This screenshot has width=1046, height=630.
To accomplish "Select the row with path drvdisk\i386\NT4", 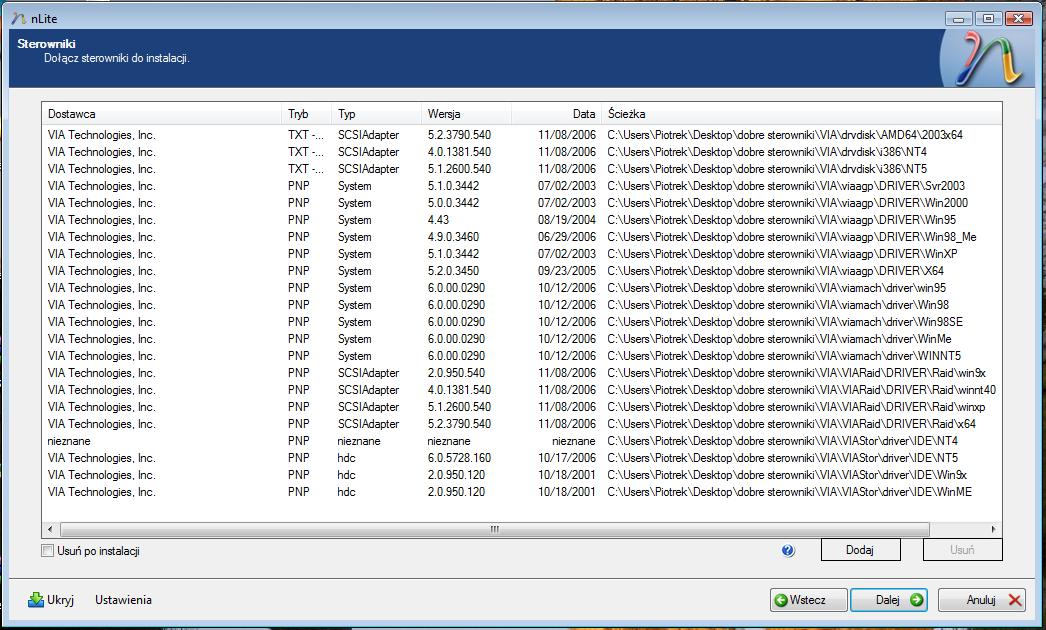I will tap(522, 152).
